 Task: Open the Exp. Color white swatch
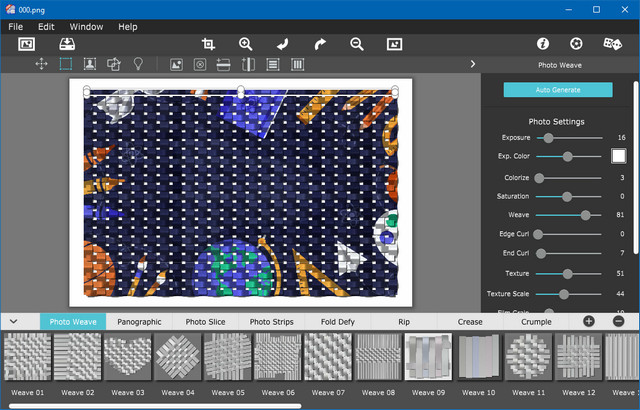(618, 156)
